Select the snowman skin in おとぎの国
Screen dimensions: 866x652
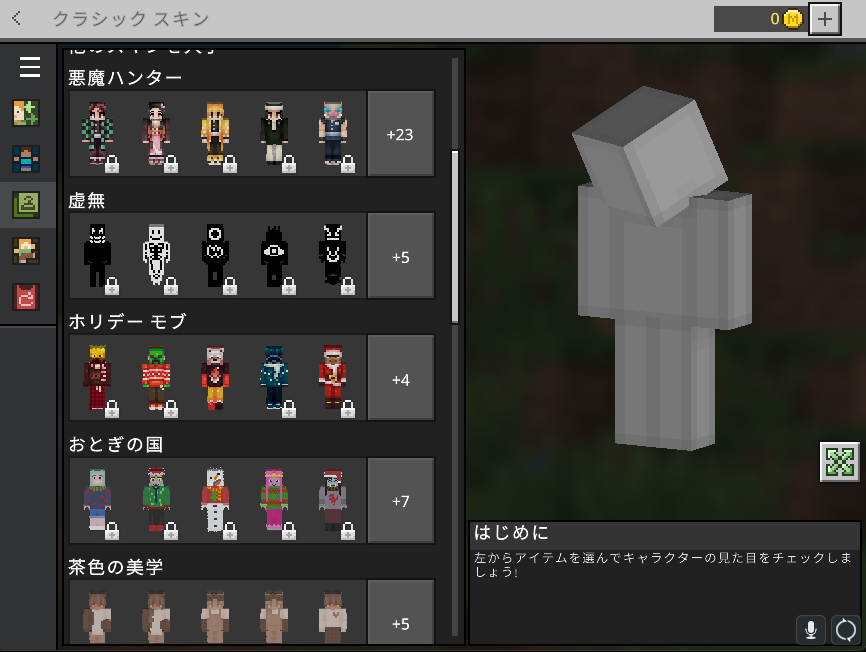[215, 501]
